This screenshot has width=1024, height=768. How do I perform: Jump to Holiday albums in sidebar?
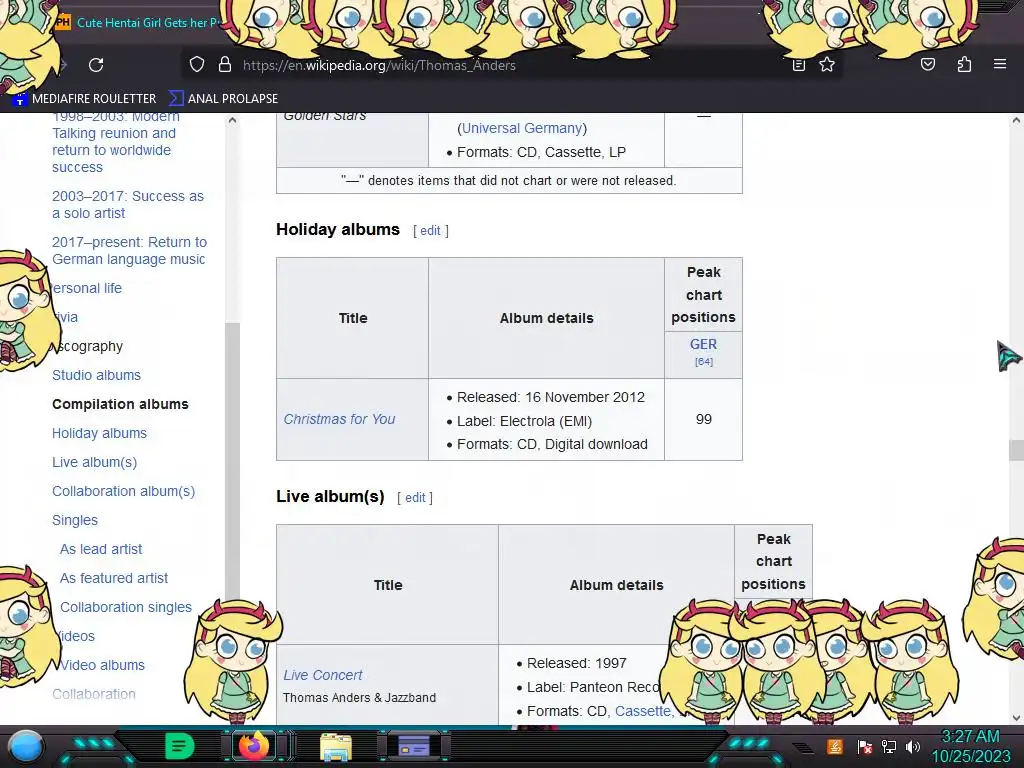click(x=99, y=433)
